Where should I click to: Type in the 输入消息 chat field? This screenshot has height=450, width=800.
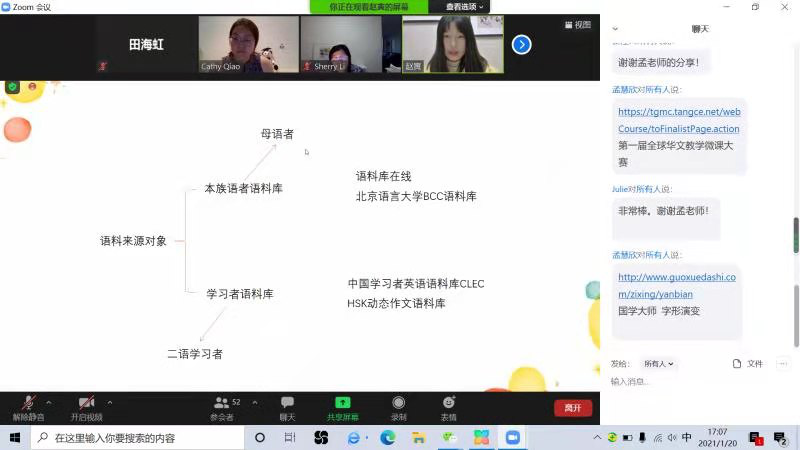point(700,382)
